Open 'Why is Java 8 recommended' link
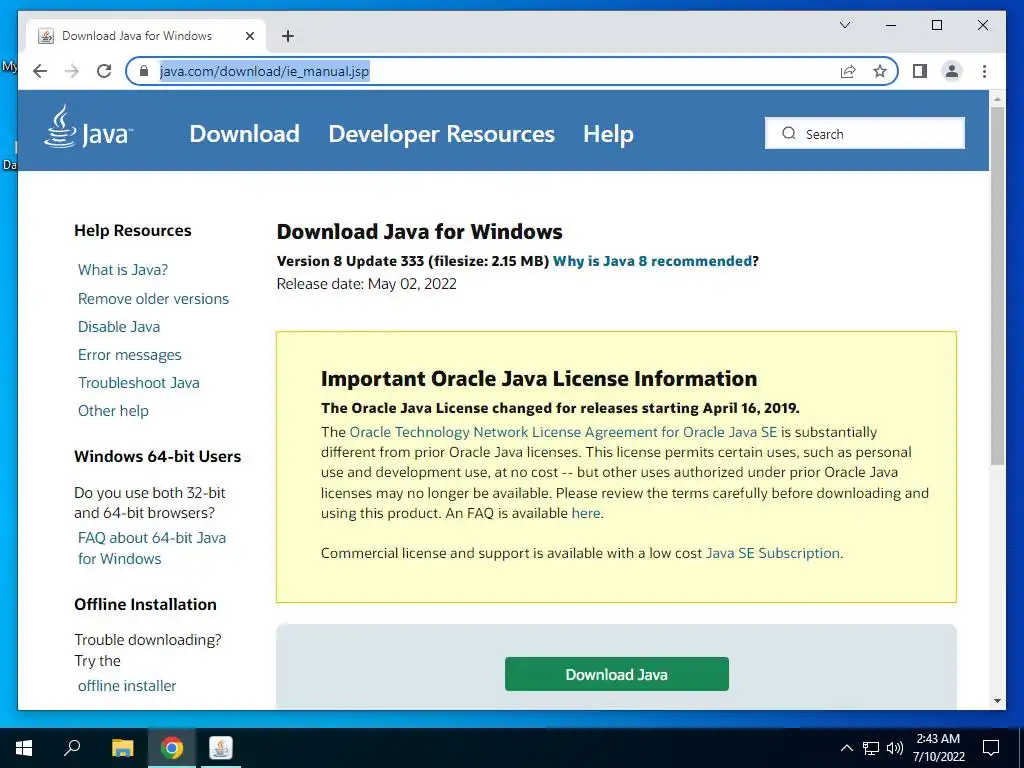Image resolution: width=1024 pixels, height=768 pixels. click(x=652, y=261)
